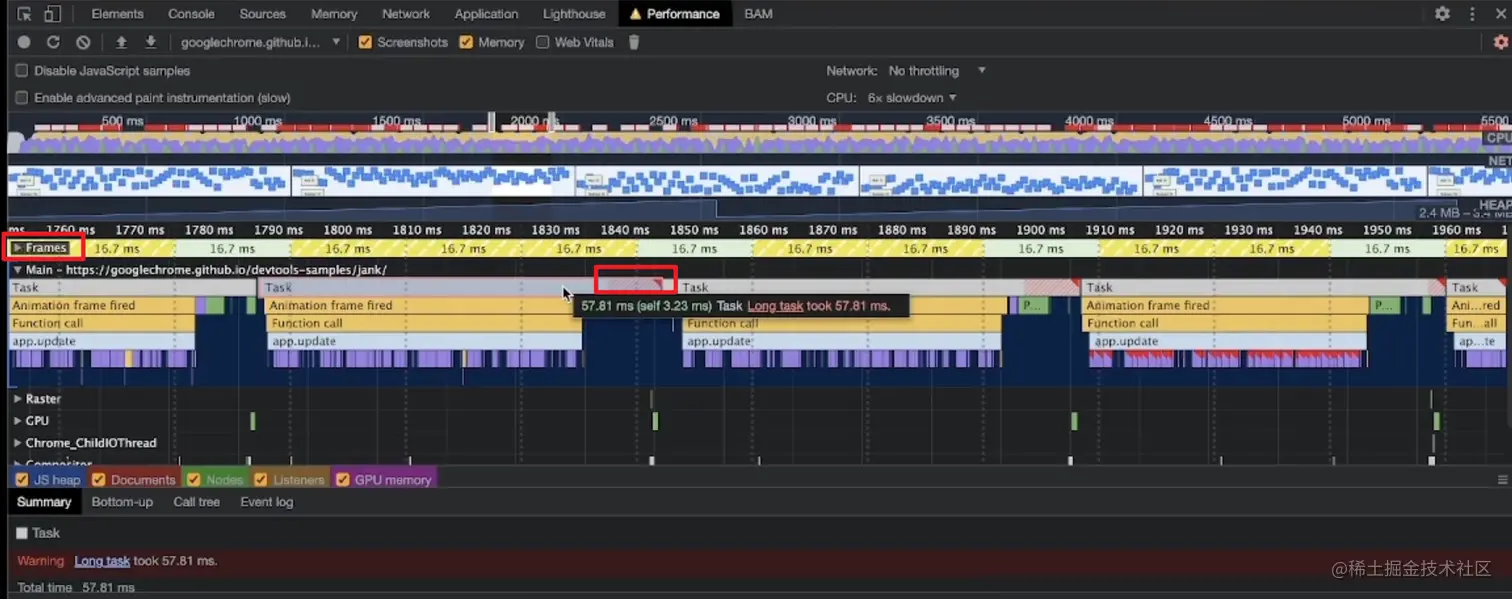Click Long task link in the tooltip
Screen dimensions: 1512x599
pos(775,306)
